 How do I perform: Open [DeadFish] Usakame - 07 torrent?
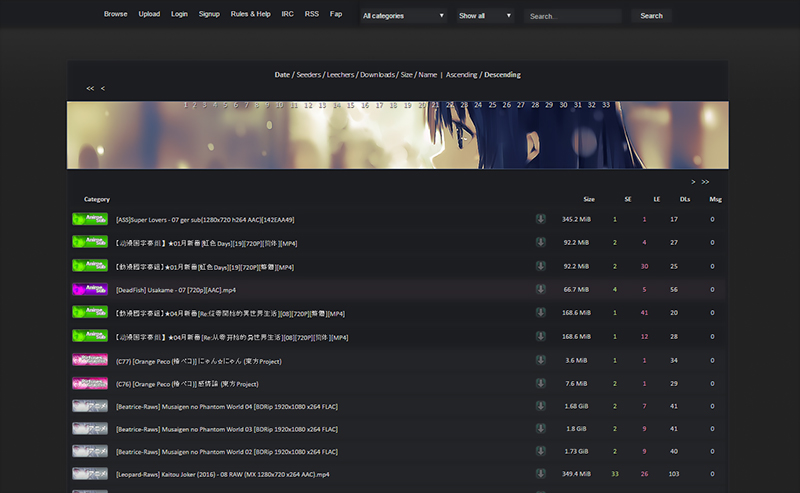176,290
